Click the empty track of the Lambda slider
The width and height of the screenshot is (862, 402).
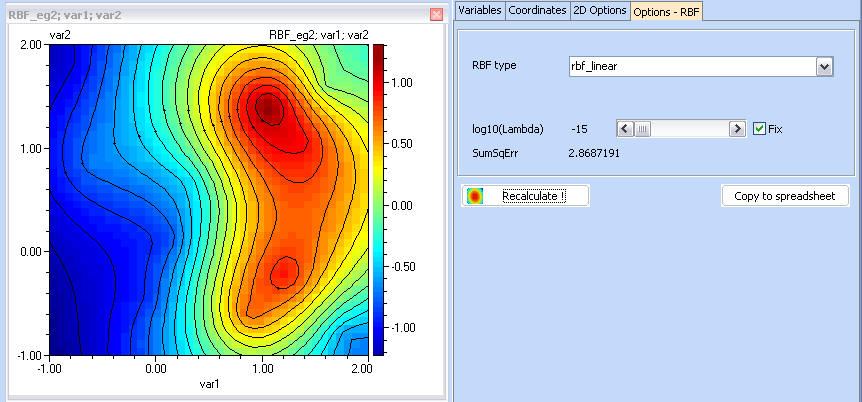coord(690,129)
